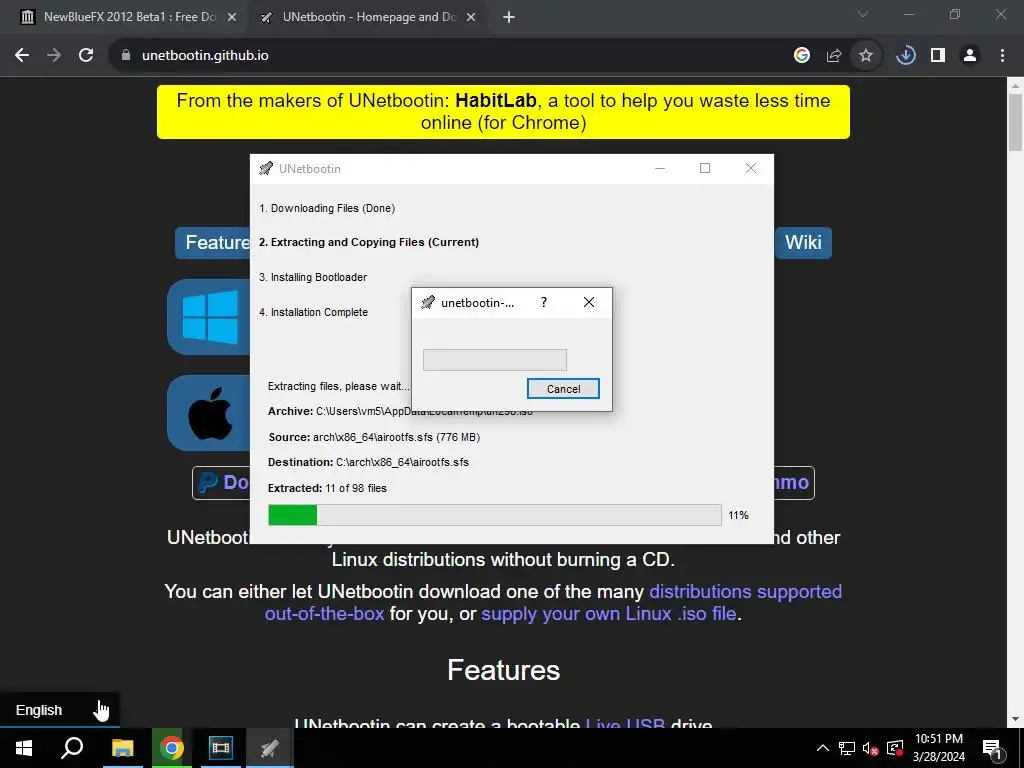Click the Windows download logo button
Image resolution: width=1024 pixels, height=768 pixels.
pos(209,317)
